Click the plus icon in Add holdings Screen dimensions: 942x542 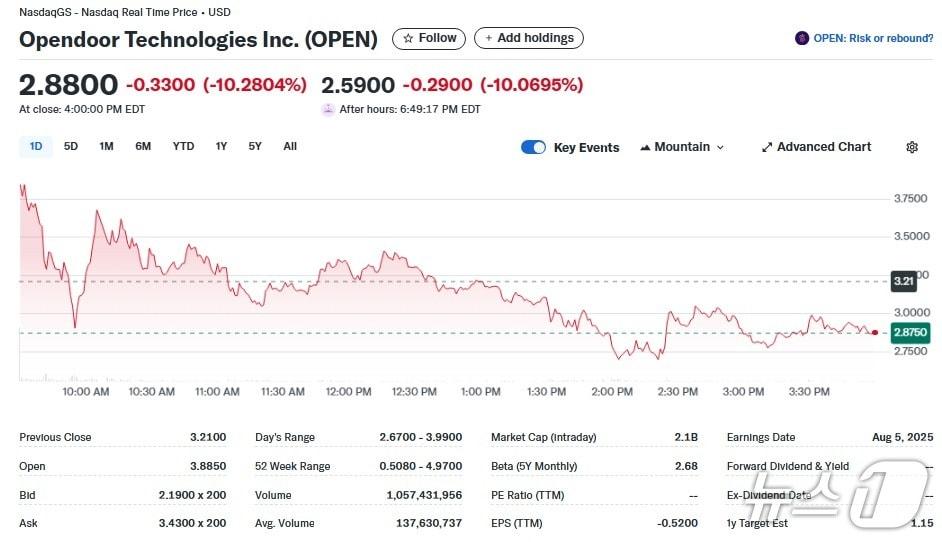[x=488, y=38]
